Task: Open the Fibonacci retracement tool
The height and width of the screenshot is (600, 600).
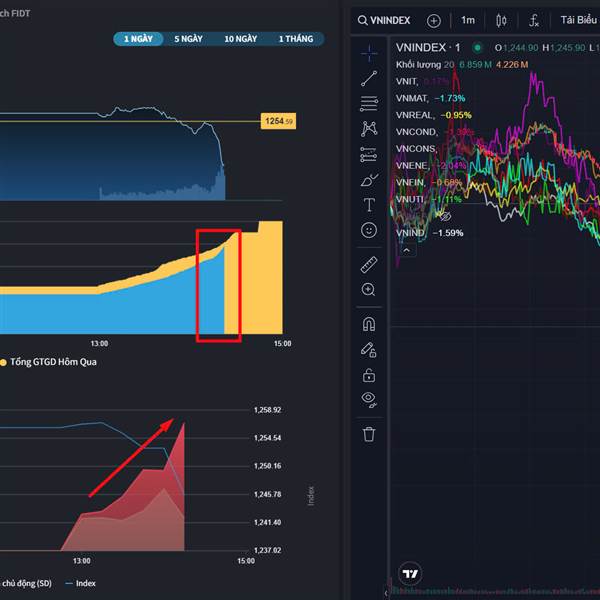Action: (369, 102)
